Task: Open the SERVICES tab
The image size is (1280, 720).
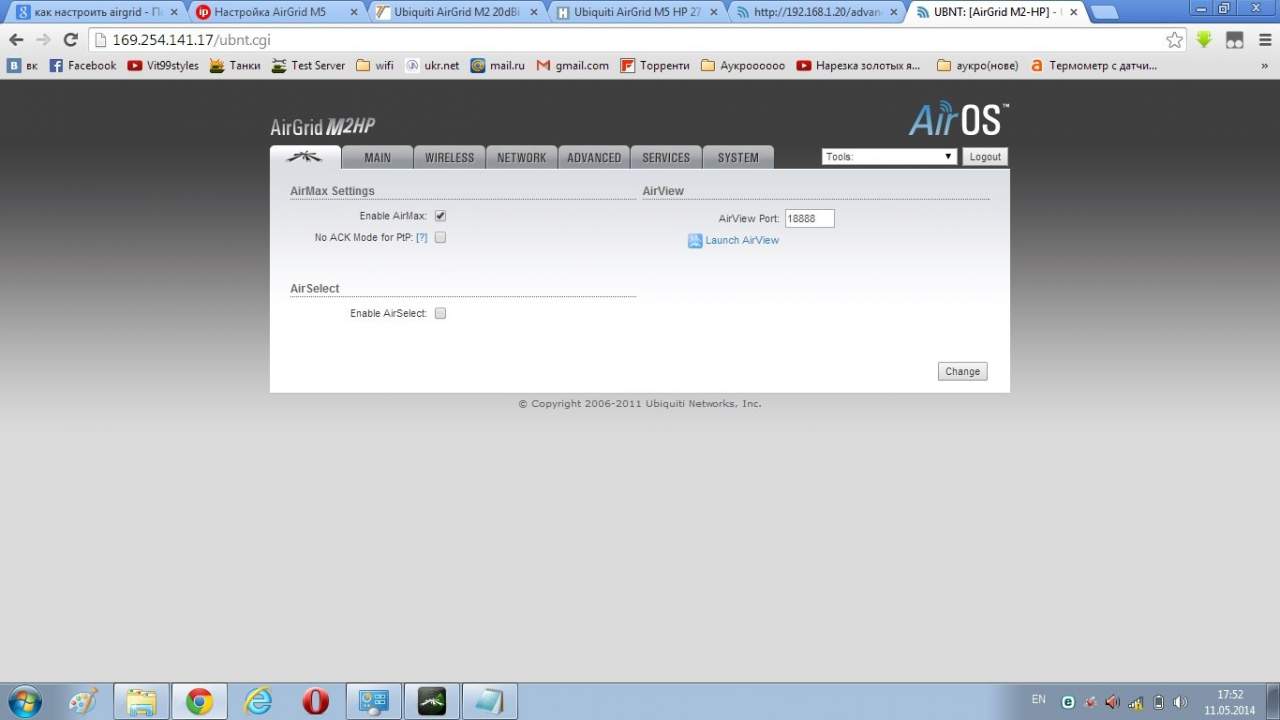Action: 666,157
